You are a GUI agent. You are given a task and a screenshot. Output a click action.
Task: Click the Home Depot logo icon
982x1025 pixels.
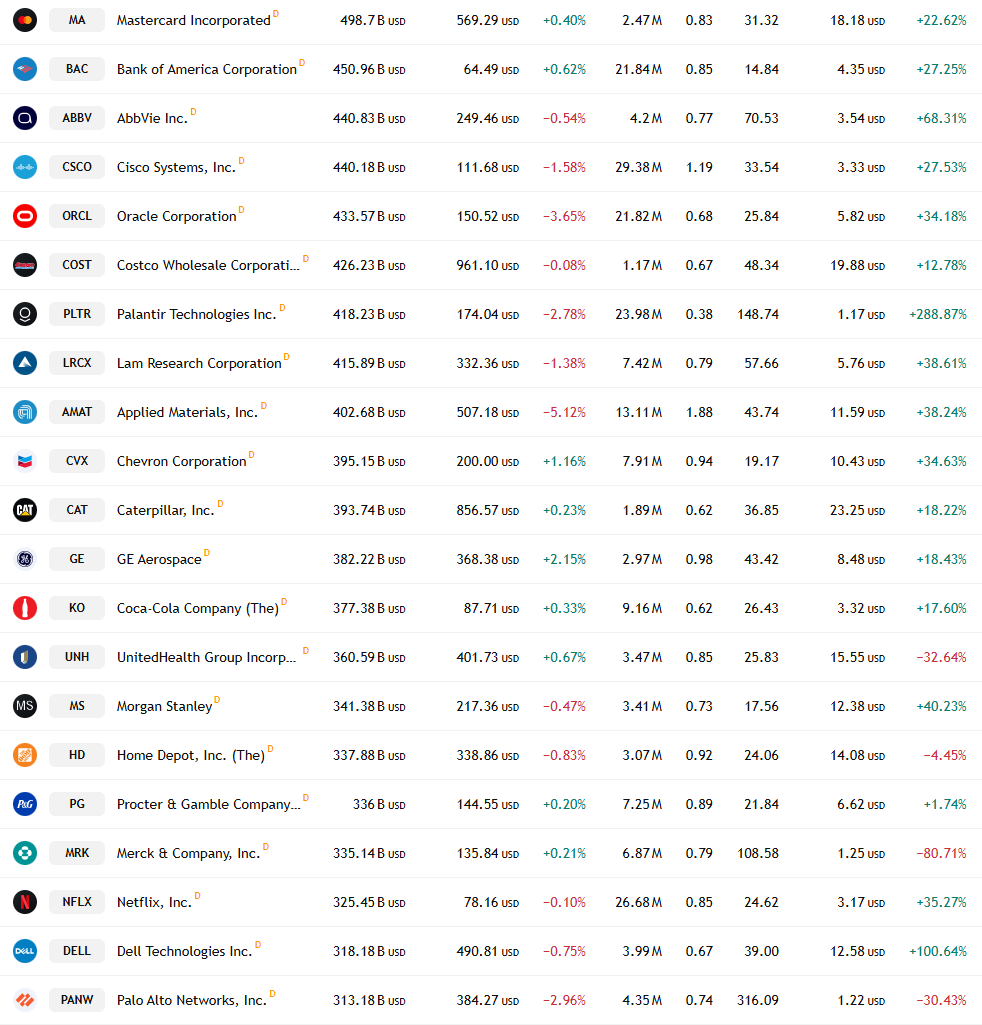[25, 756]
